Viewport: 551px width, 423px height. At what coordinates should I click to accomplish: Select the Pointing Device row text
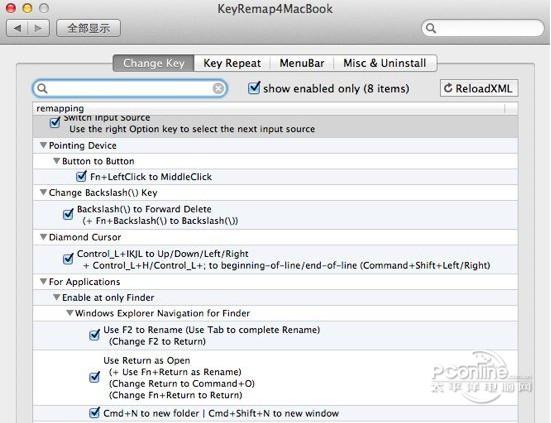click(x=83, y=145)
